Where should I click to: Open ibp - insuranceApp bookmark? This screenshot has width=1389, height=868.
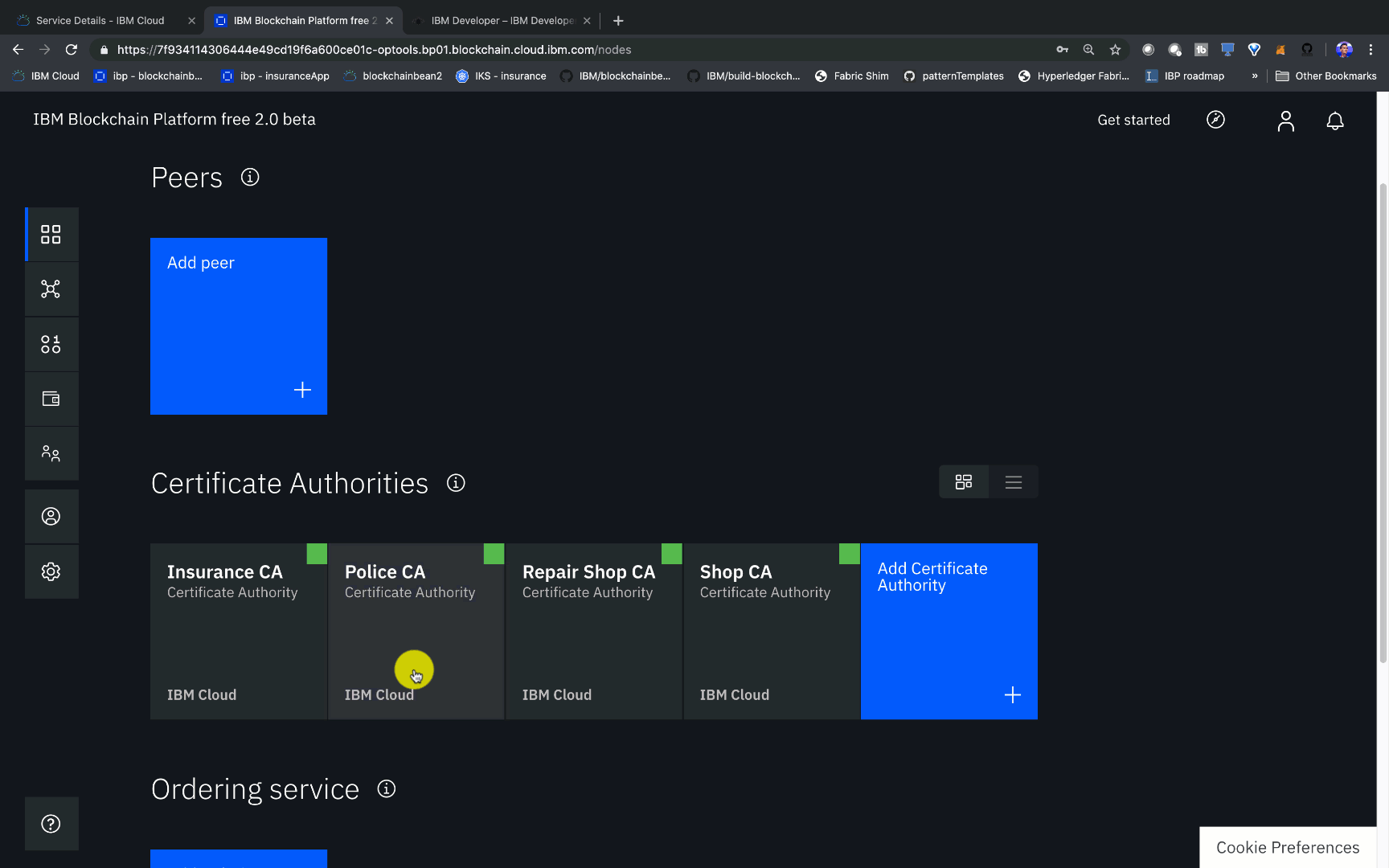tap(276, 76)
